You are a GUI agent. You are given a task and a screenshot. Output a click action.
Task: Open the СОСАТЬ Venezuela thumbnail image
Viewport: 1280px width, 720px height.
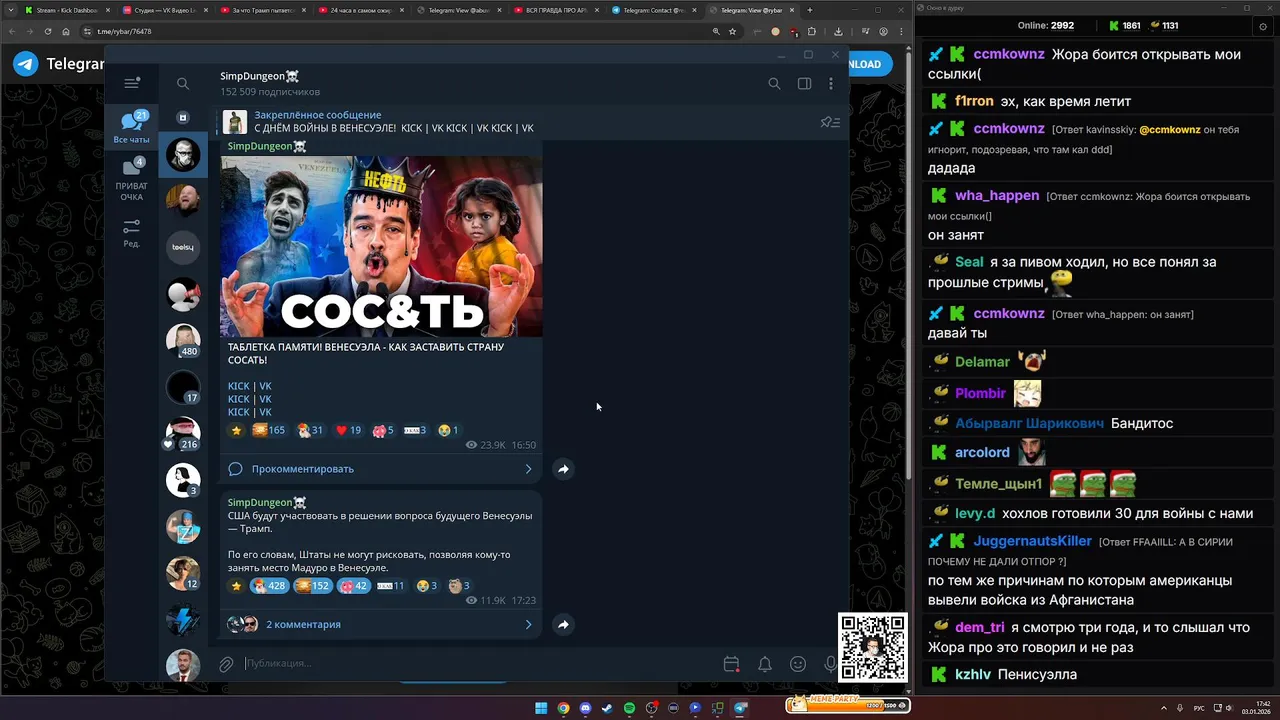pyautogui.click(x=381, y=246)
